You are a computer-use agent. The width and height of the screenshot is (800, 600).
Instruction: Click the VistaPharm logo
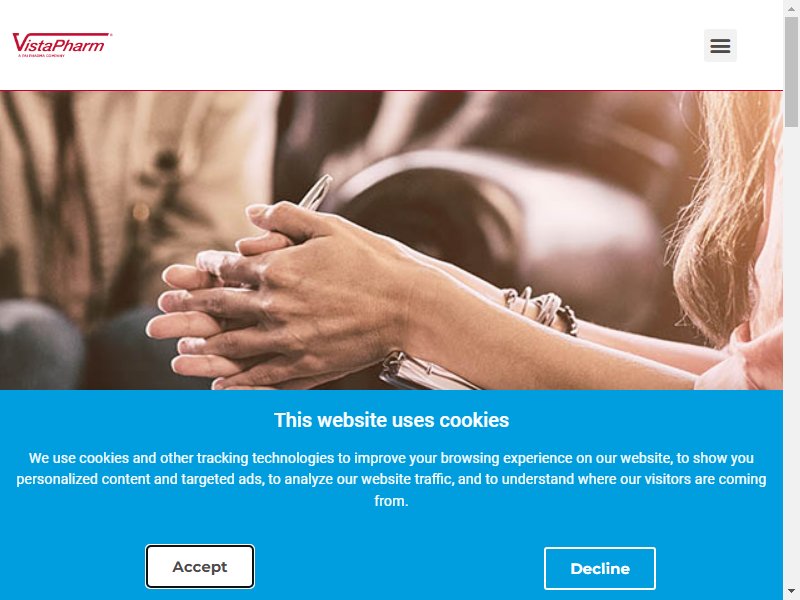pyautogui.click(x=62, y=44)
